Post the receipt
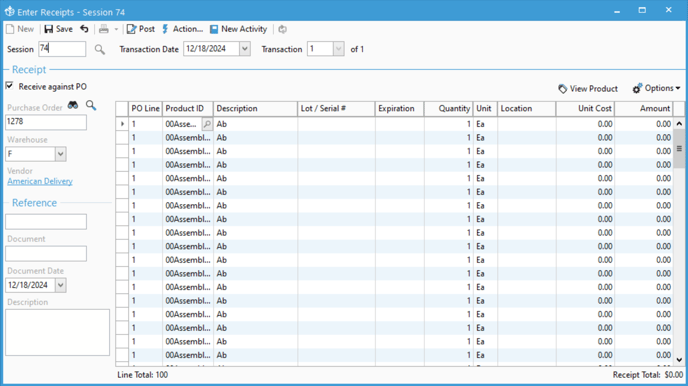Image resolution: width=688 pixels, height=386 pixels. click(x=141, y=29)
